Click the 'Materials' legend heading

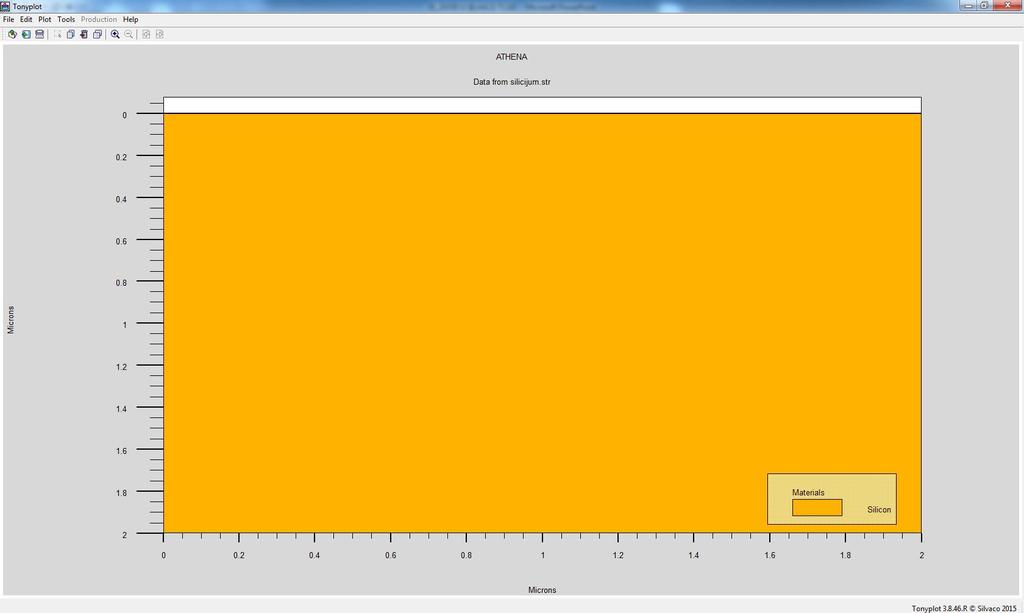(x=808, y=493)
